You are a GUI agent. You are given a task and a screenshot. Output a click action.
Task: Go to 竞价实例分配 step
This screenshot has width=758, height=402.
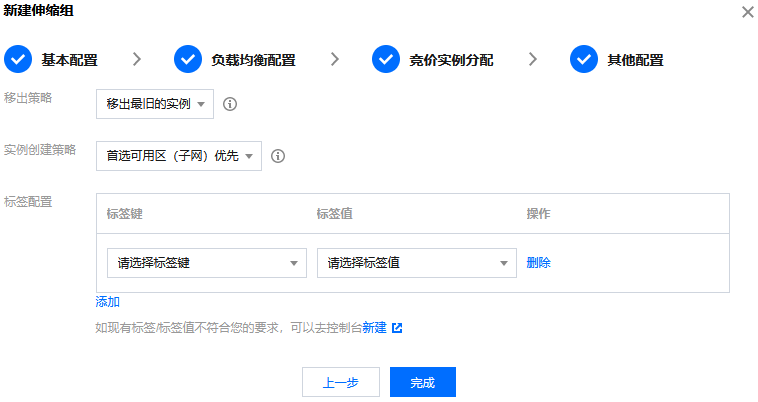(452, 60)
